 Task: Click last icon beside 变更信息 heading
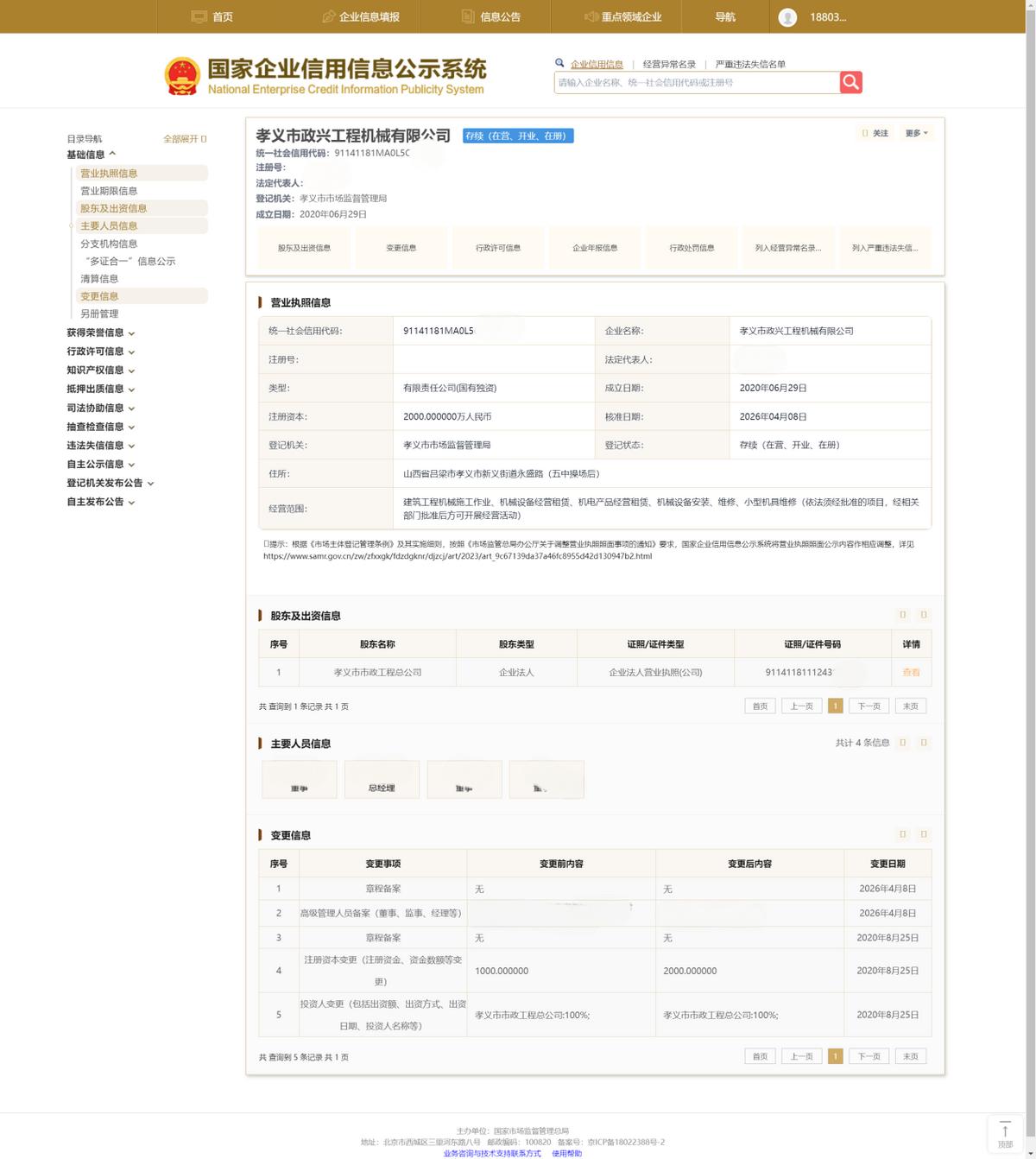[924, 834]
